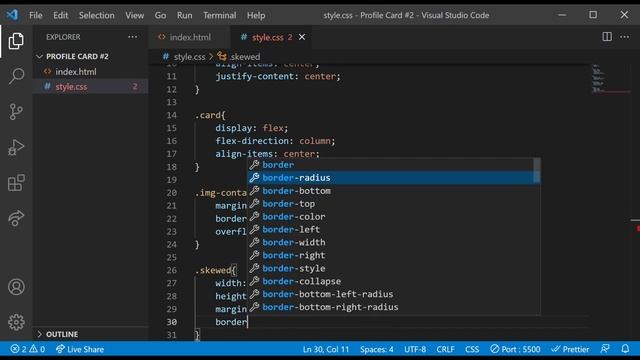This screenshot has height=360, width=640.
Task: Change line endings via CRLF
Action: point(445,349)
